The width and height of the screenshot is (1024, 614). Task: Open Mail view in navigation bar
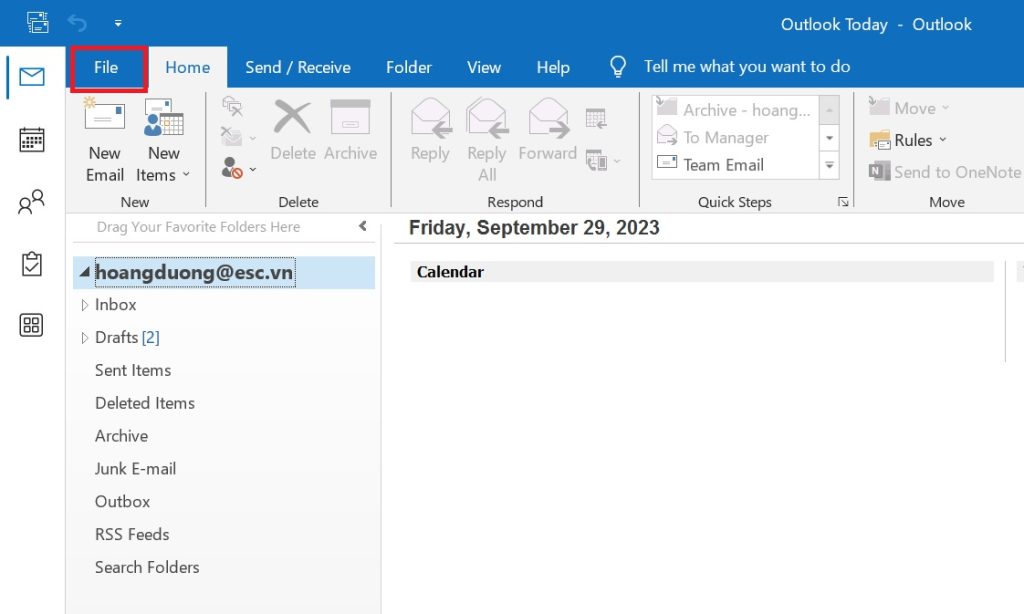point(31,77)
